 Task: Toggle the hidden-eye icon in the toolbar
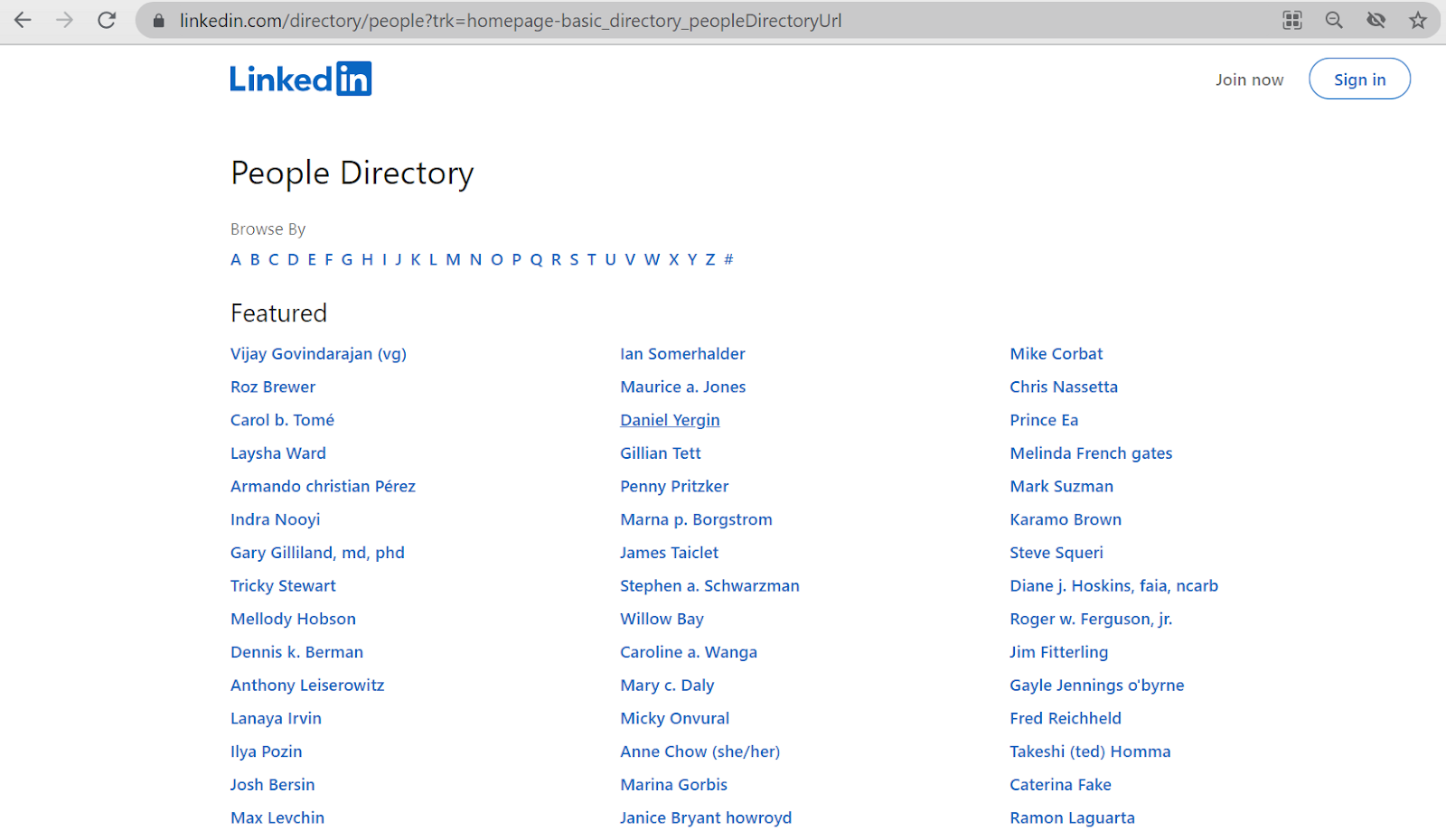(x=1375, y=20)
